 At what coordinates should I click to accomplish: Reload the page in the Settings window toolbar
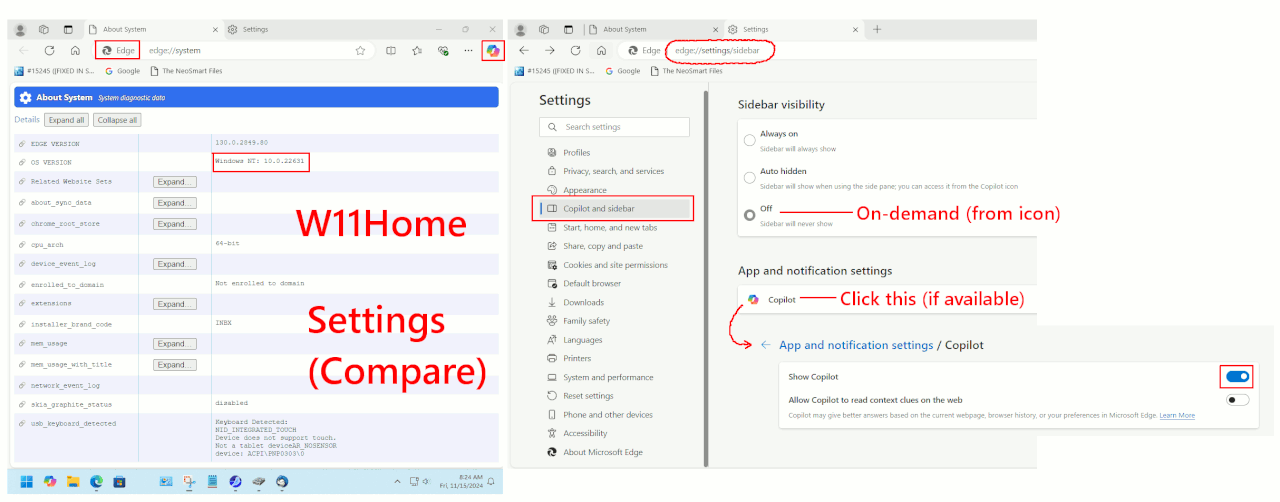pyautogui.click(x=575, y=50)
